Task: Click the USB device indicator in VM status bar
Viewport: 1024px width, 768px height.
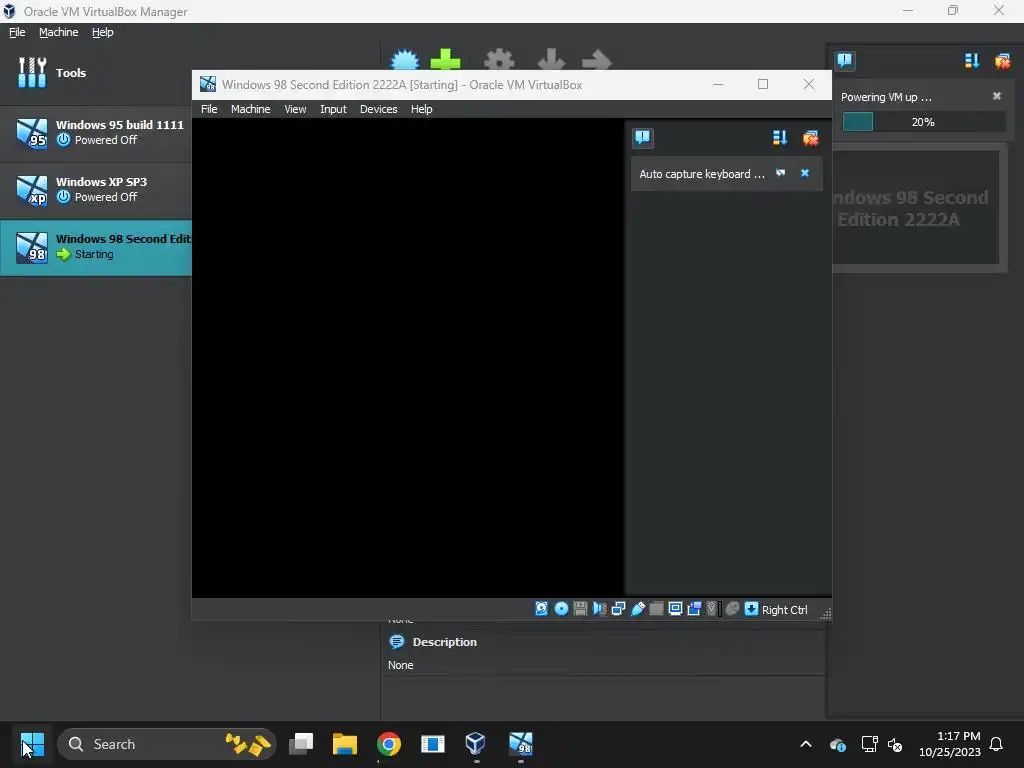Action: pos(637,609)
